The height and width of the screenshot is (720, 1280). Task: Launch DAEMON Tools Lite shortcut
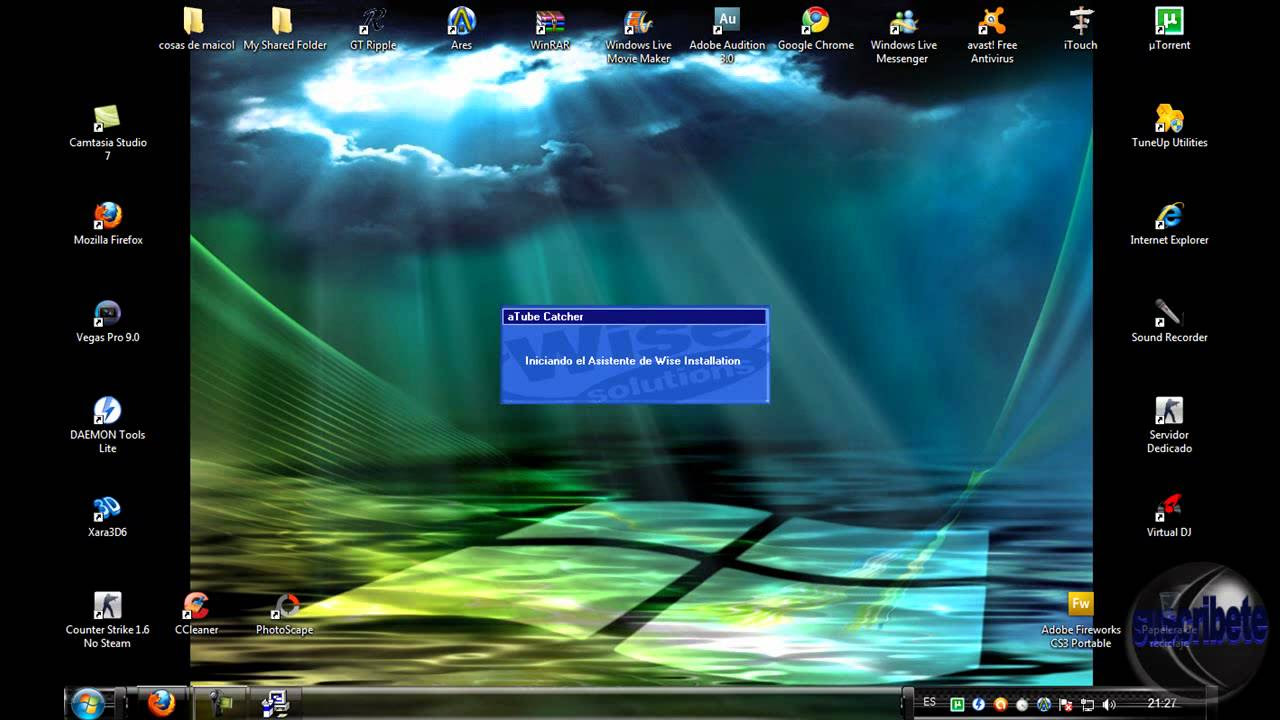tap(108, 425)
